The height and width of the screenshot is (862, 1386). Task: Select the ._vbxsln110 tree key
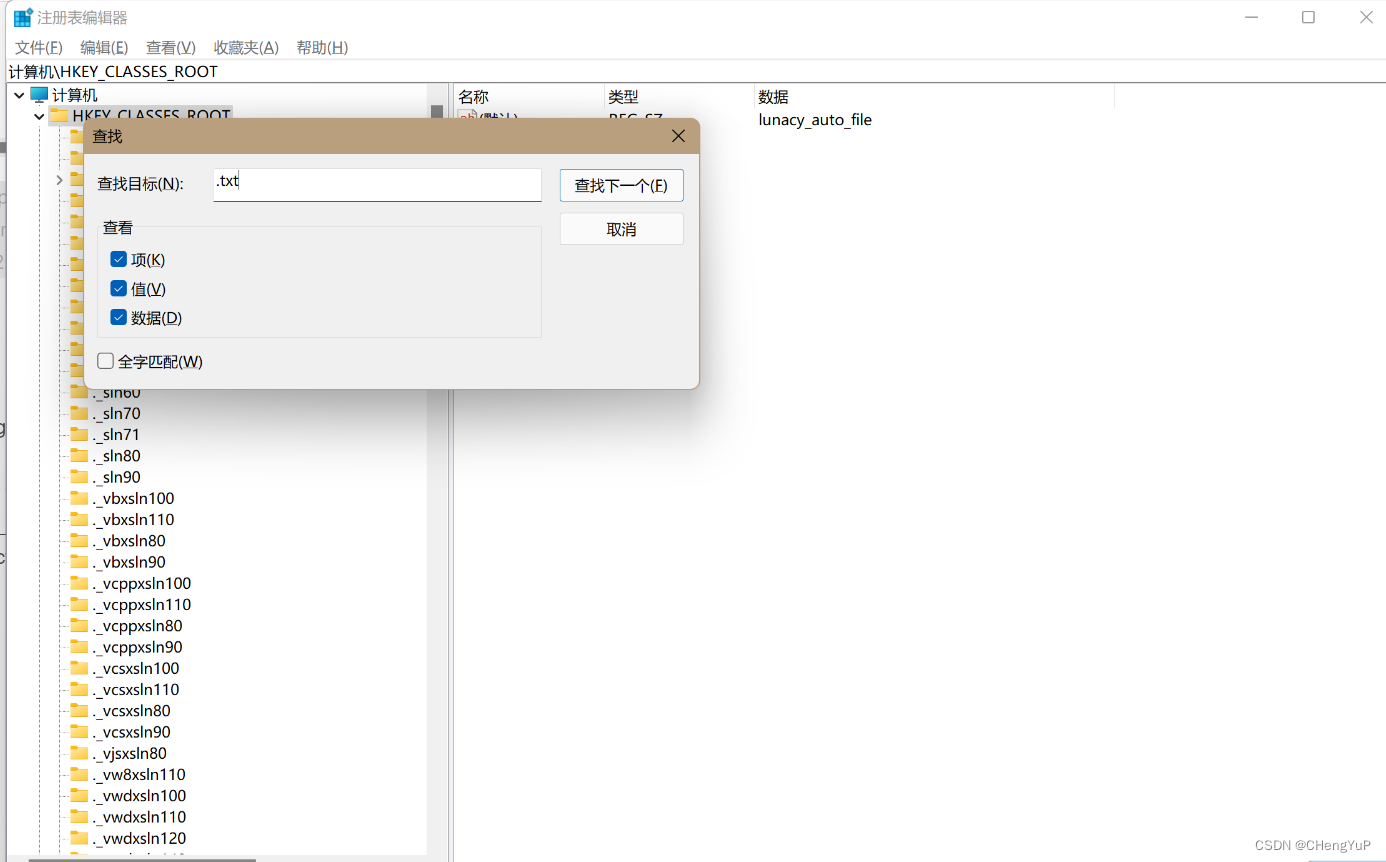(x=133, y=519)
